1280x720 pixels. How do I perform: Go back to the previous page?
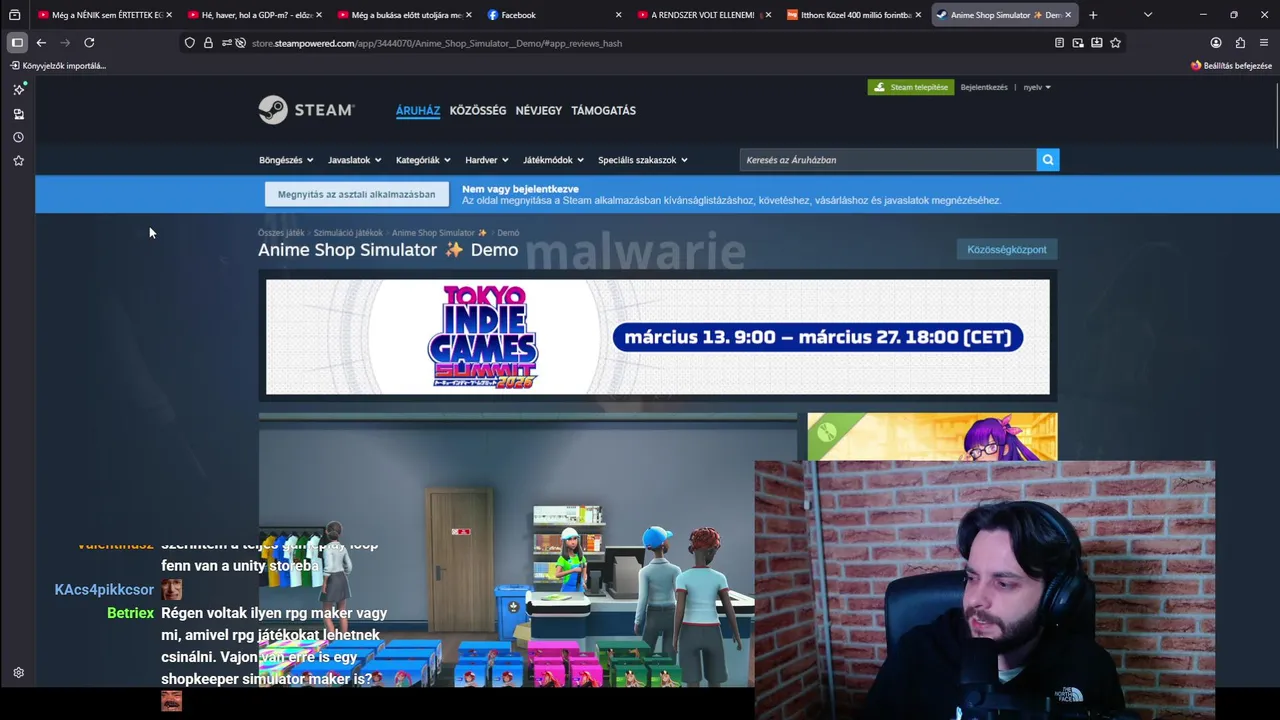point(41,43)
